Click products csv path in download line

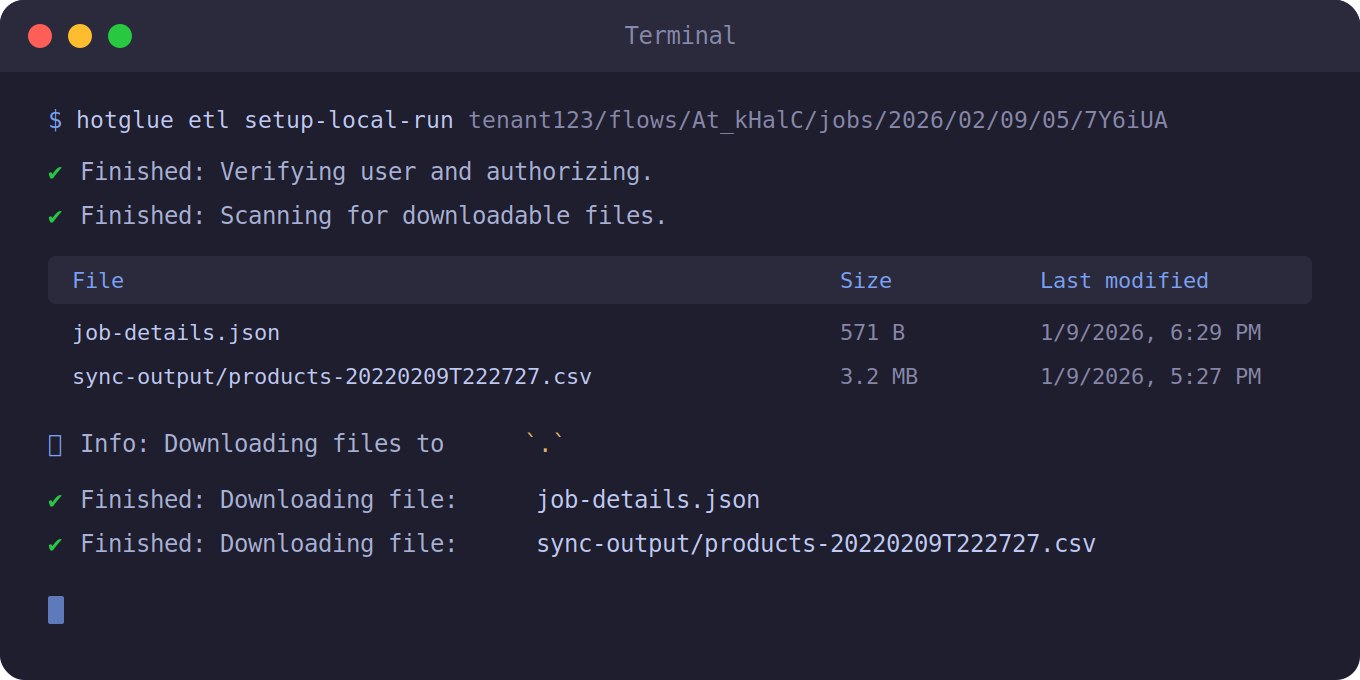point(816,544)
